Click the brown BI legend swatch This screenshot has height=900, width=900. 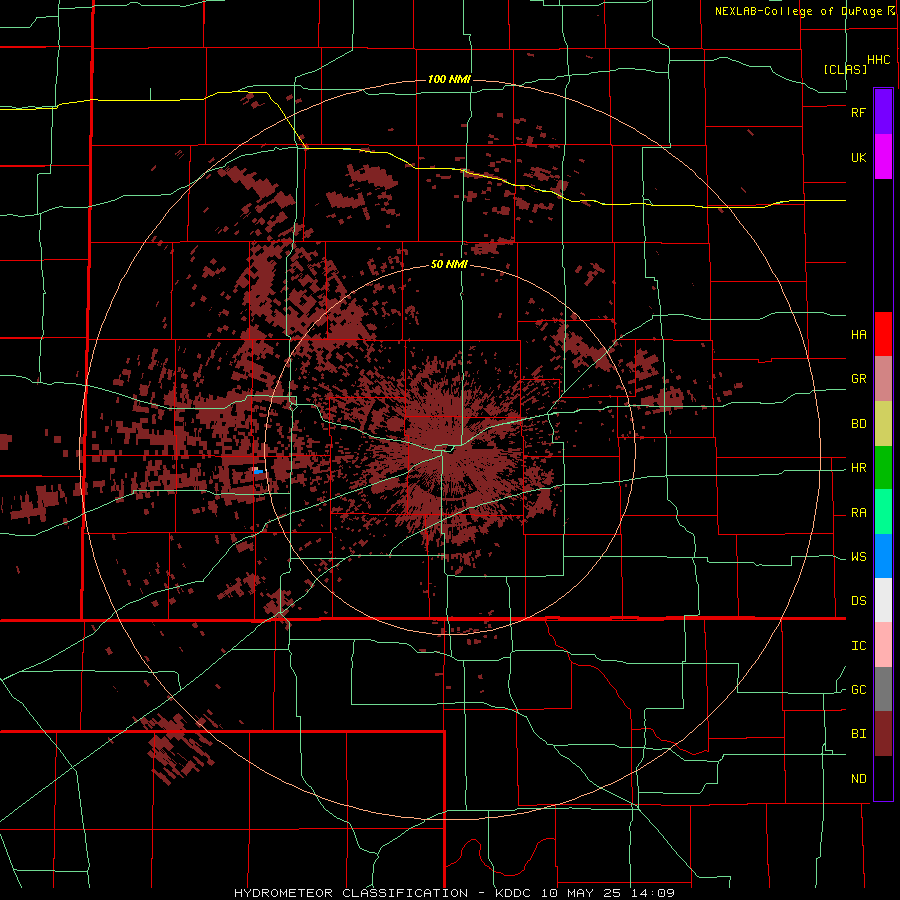[883, 734]
